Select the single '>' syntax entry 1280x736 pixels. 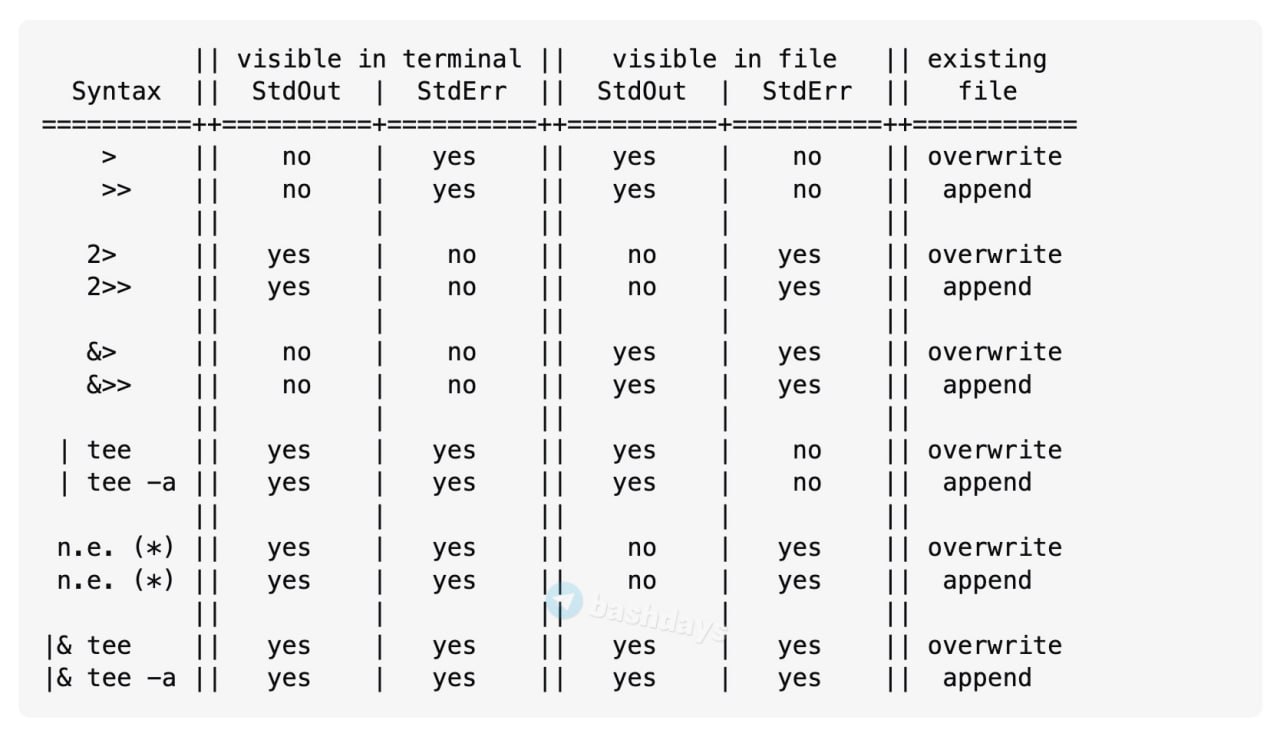[109, 157]
